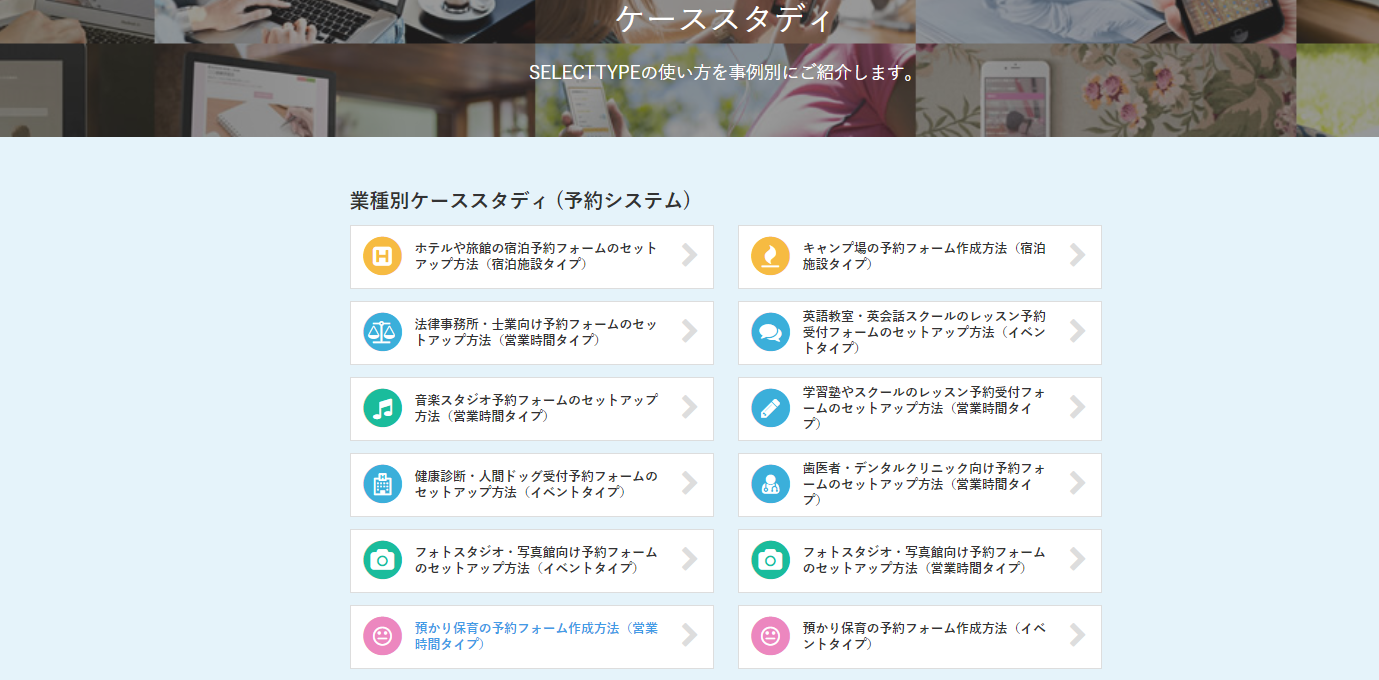
Task: Click the blue scales icon for law firms
Action: point(381,332)
